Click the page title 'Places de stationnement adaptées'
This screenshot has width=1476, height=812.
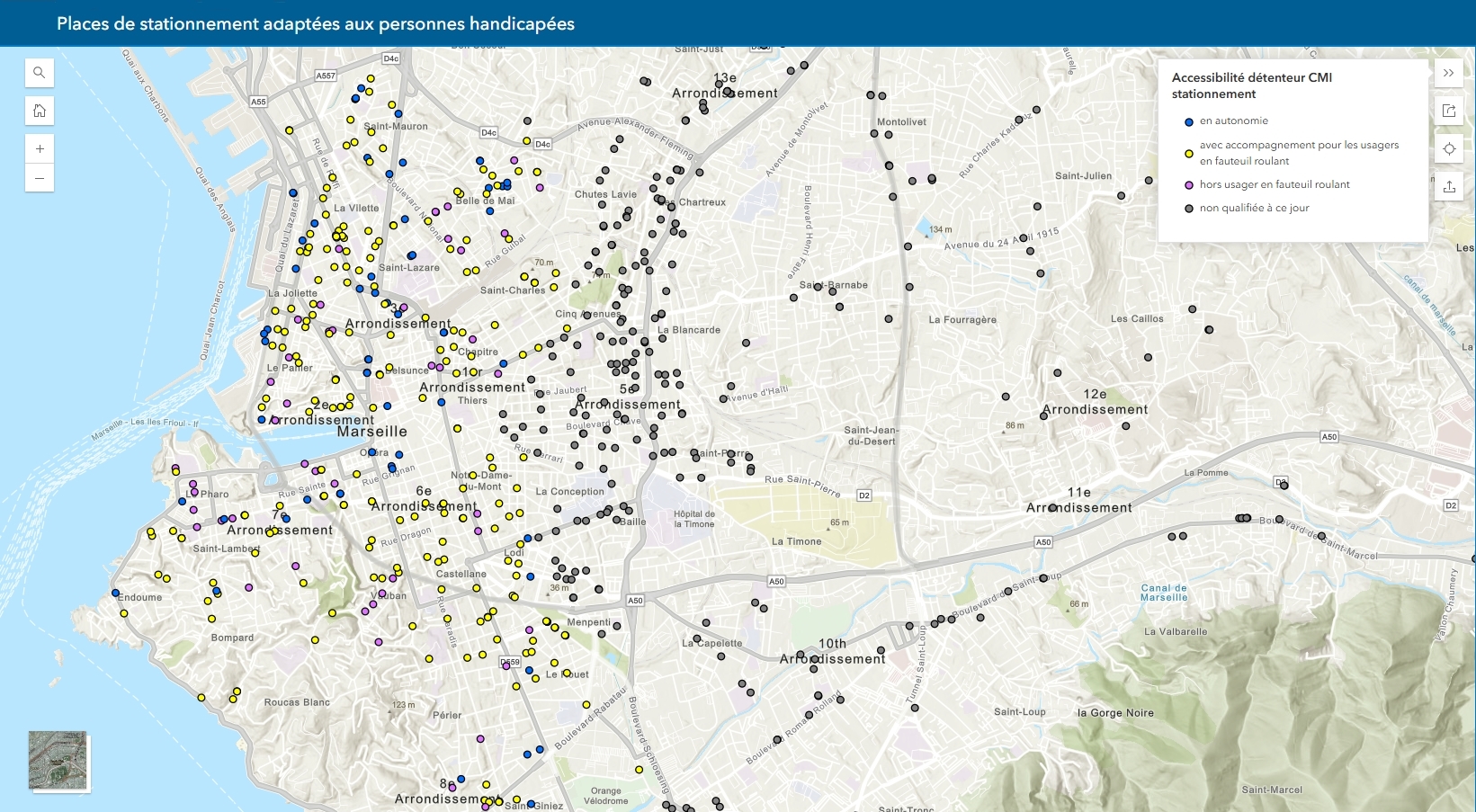point(316,23)
